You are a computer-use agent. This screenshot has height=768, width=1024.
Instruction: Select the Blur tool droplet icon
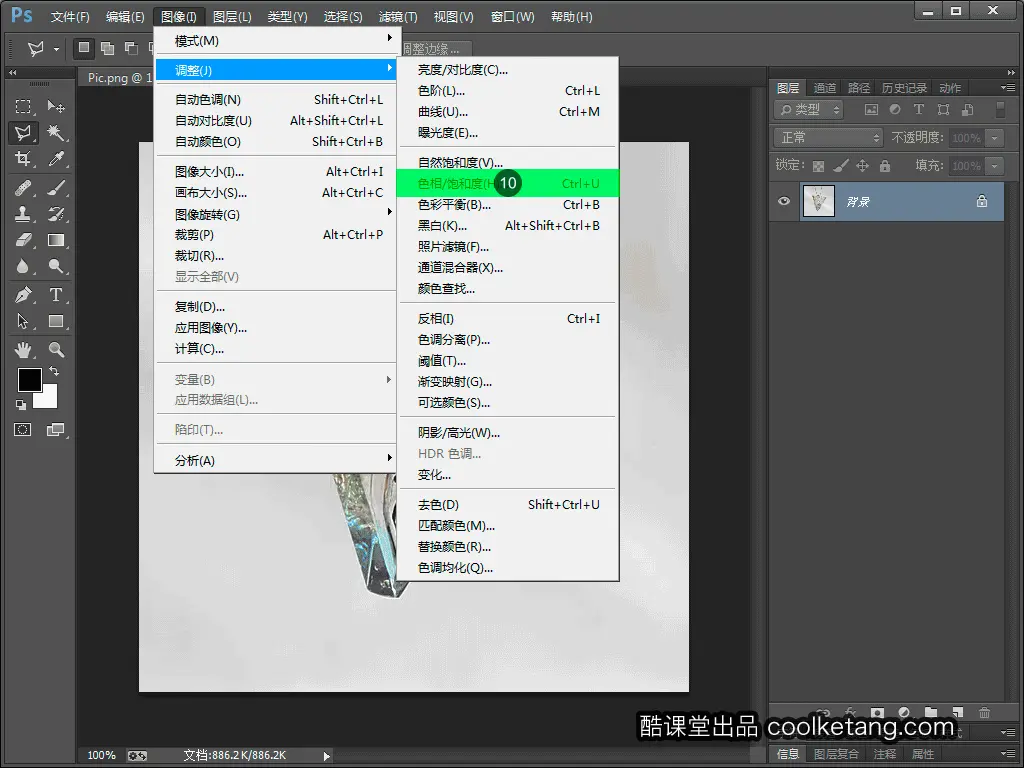click(x=23, y=266)
